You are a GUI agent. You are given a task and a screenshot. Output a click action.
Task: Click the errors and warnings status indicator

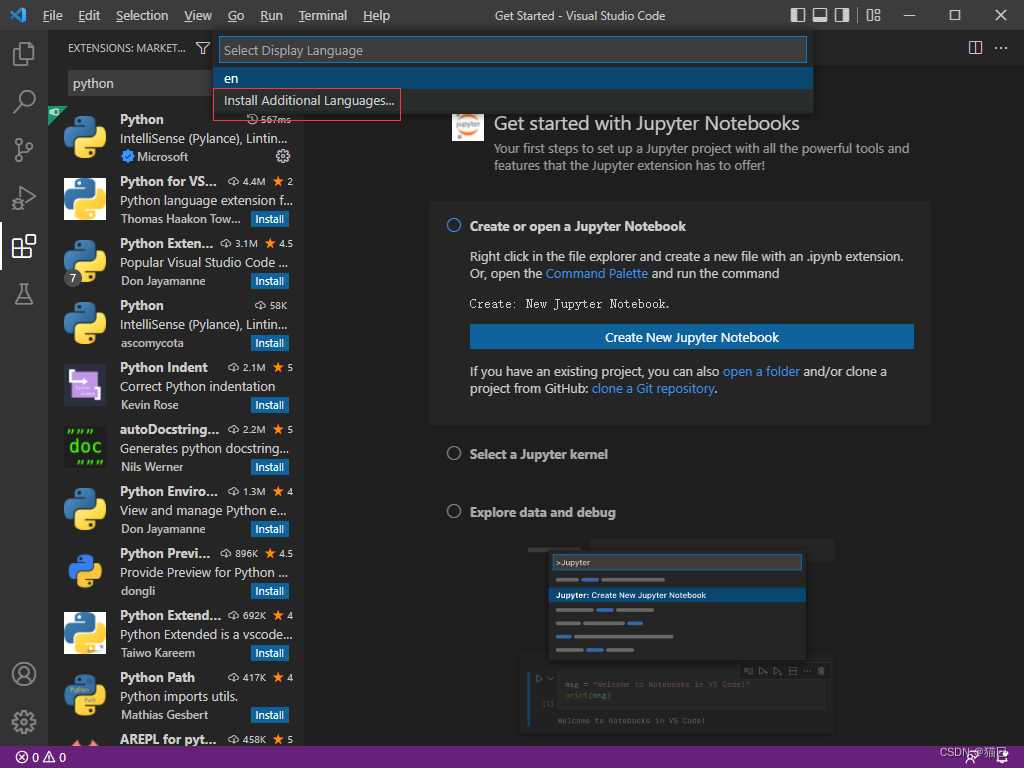coord(40,758)
